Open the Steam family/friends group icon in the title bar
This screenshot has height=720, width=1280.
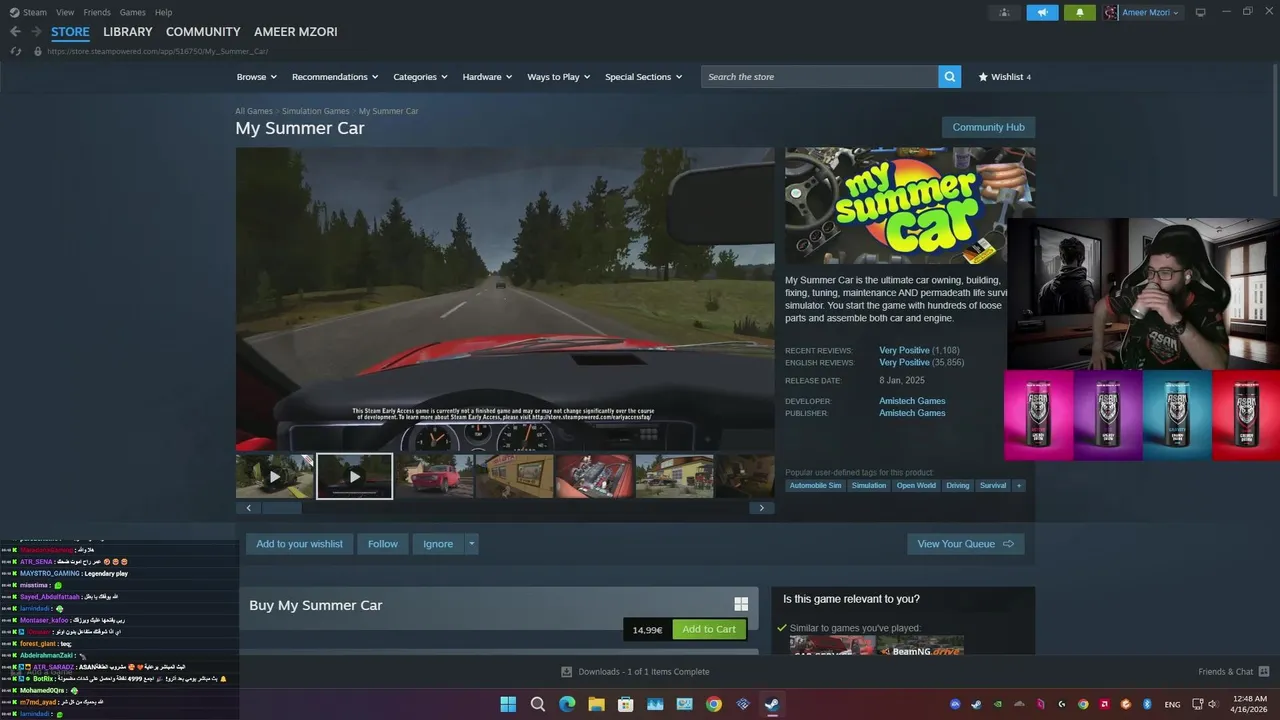(x=1003, y=12)
